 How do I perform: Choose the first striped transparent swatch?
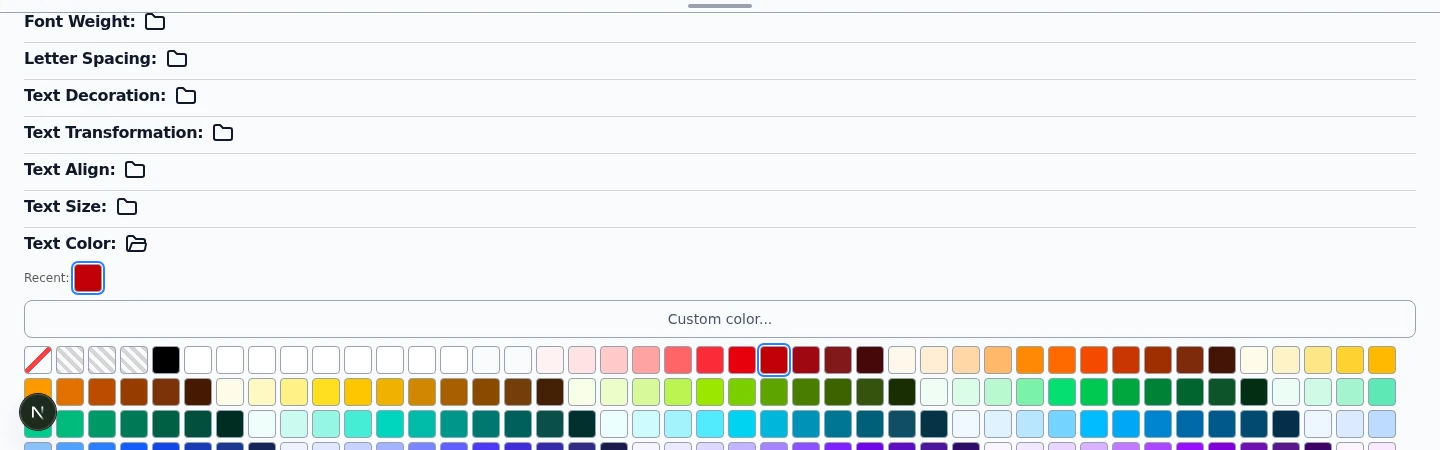(70, 360)
